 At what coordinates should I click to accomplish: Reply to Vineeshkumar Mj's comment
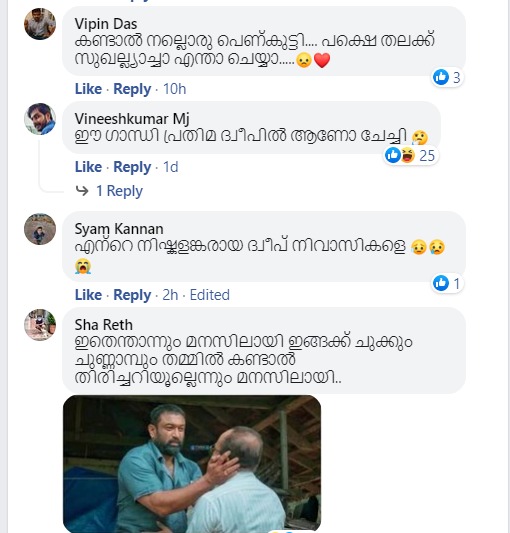[132, 167]
